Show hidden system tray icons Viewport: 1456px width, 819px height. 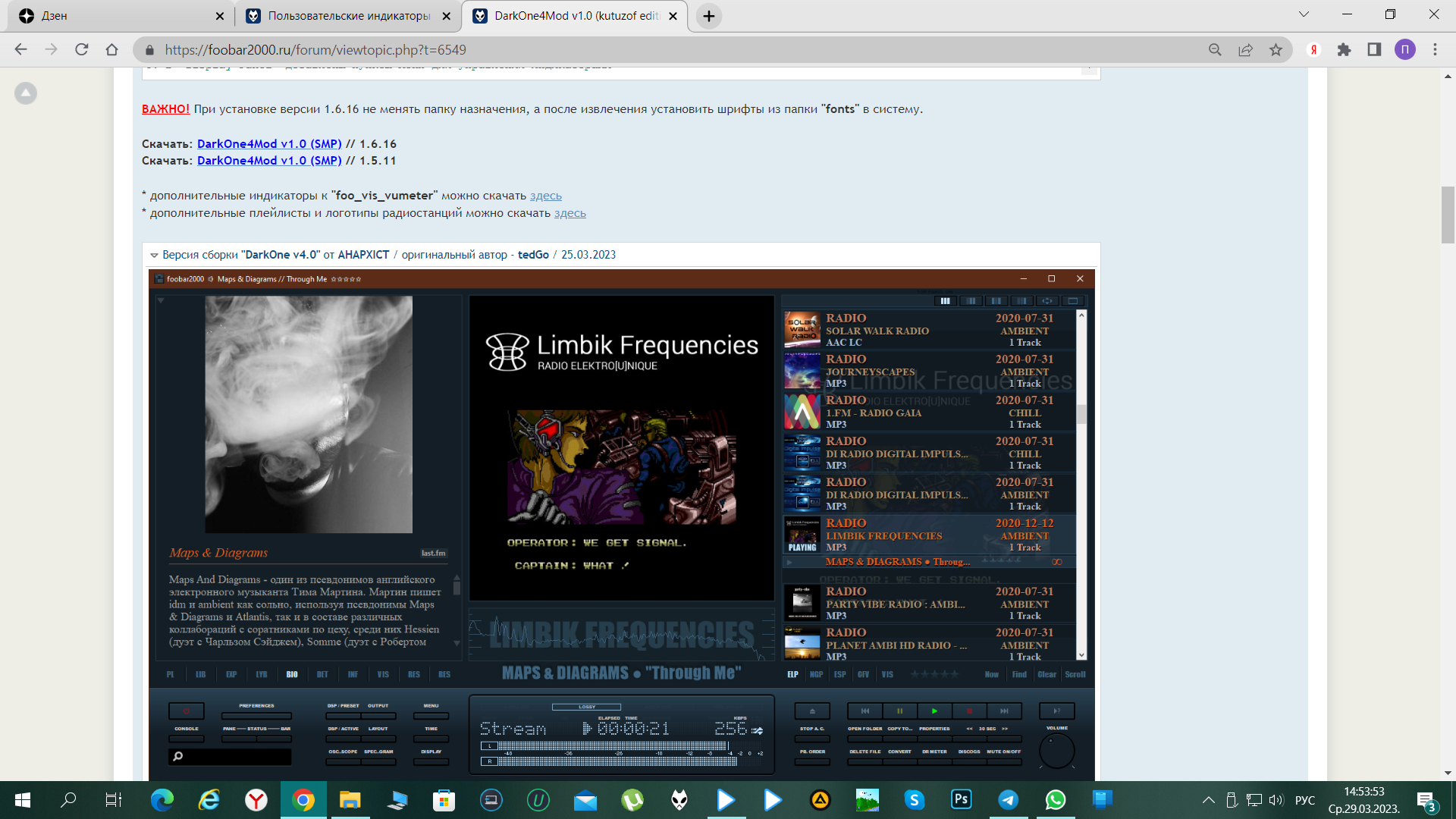click(1209, 800)
